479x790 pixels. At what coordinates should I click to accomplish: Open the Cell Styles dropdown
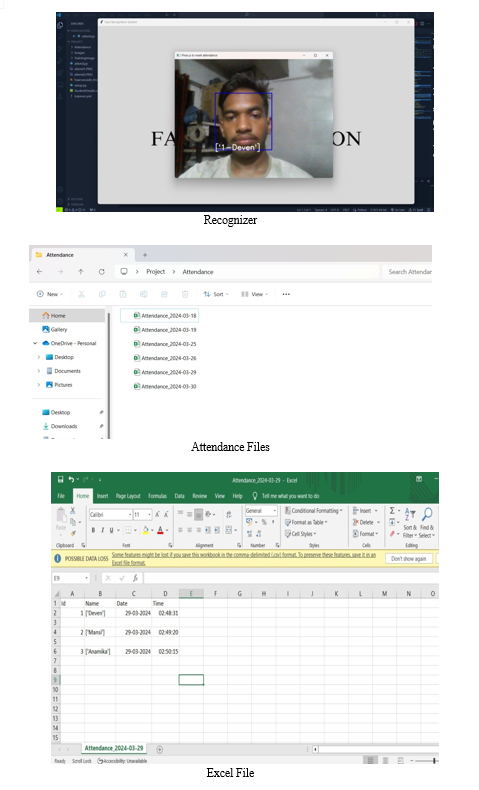301,534
